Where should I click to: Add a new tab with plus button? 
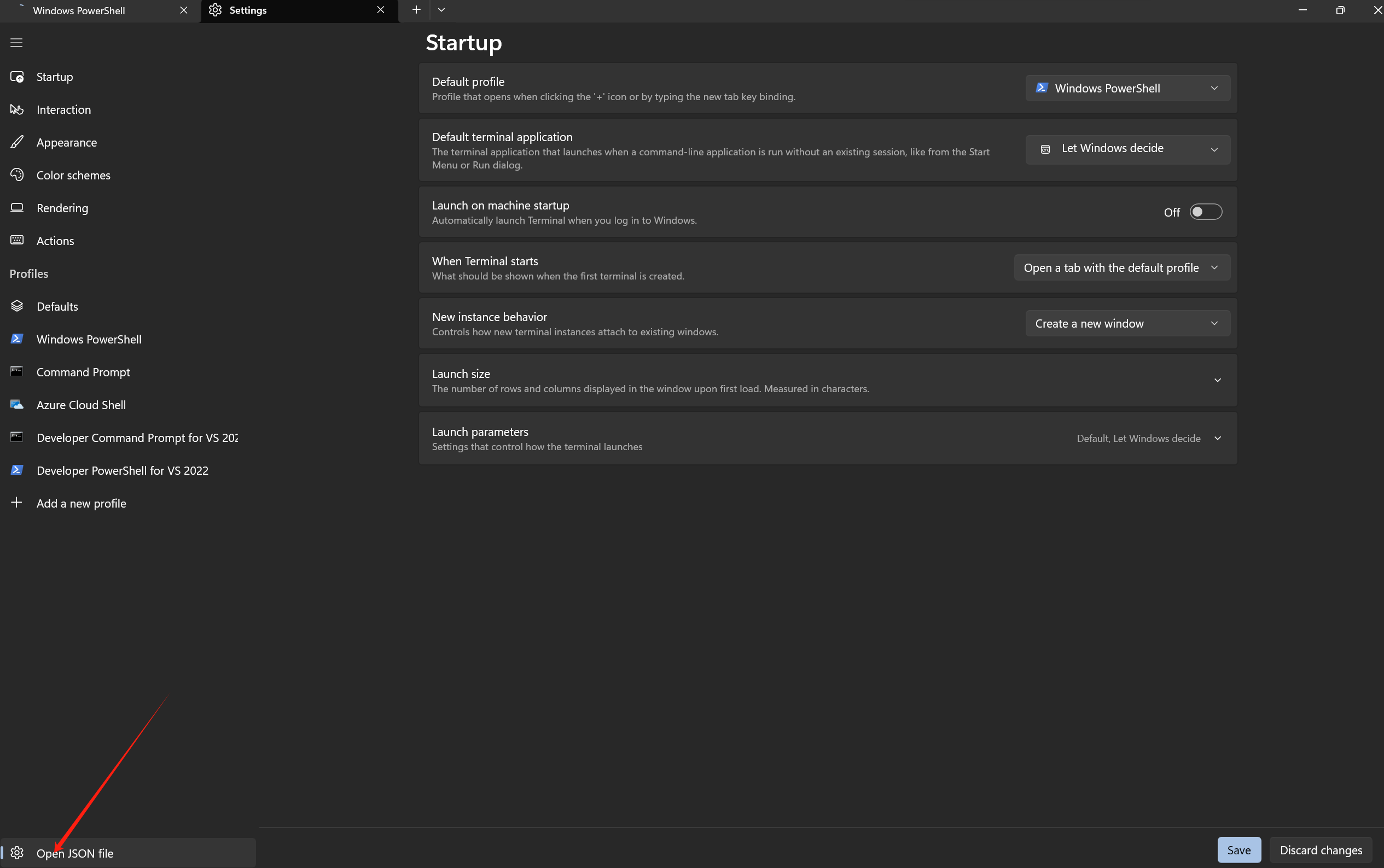(x=416, y=10)
